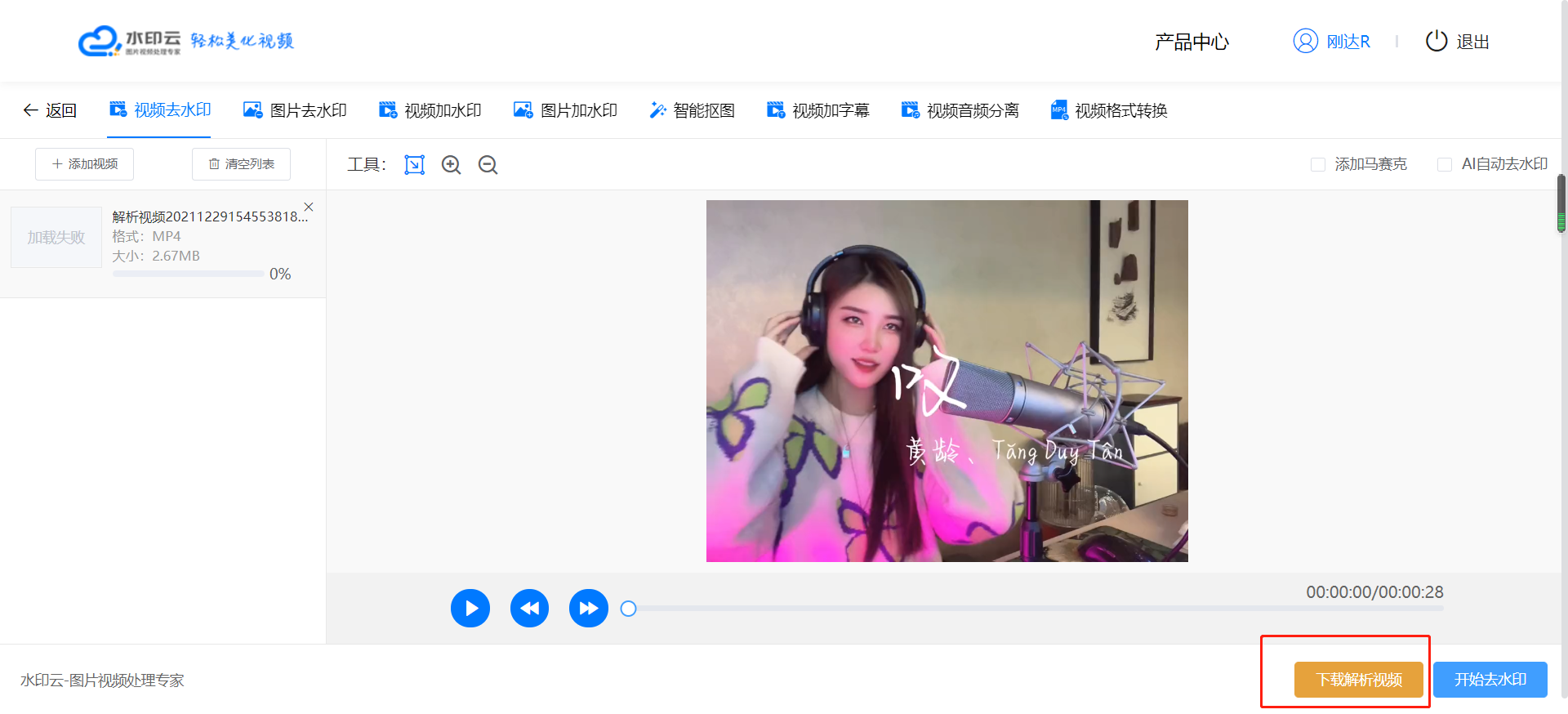This screenshot has width=1568, height=714.
Task: Click the 刚达R username
Action: [x=1348, y=42]
